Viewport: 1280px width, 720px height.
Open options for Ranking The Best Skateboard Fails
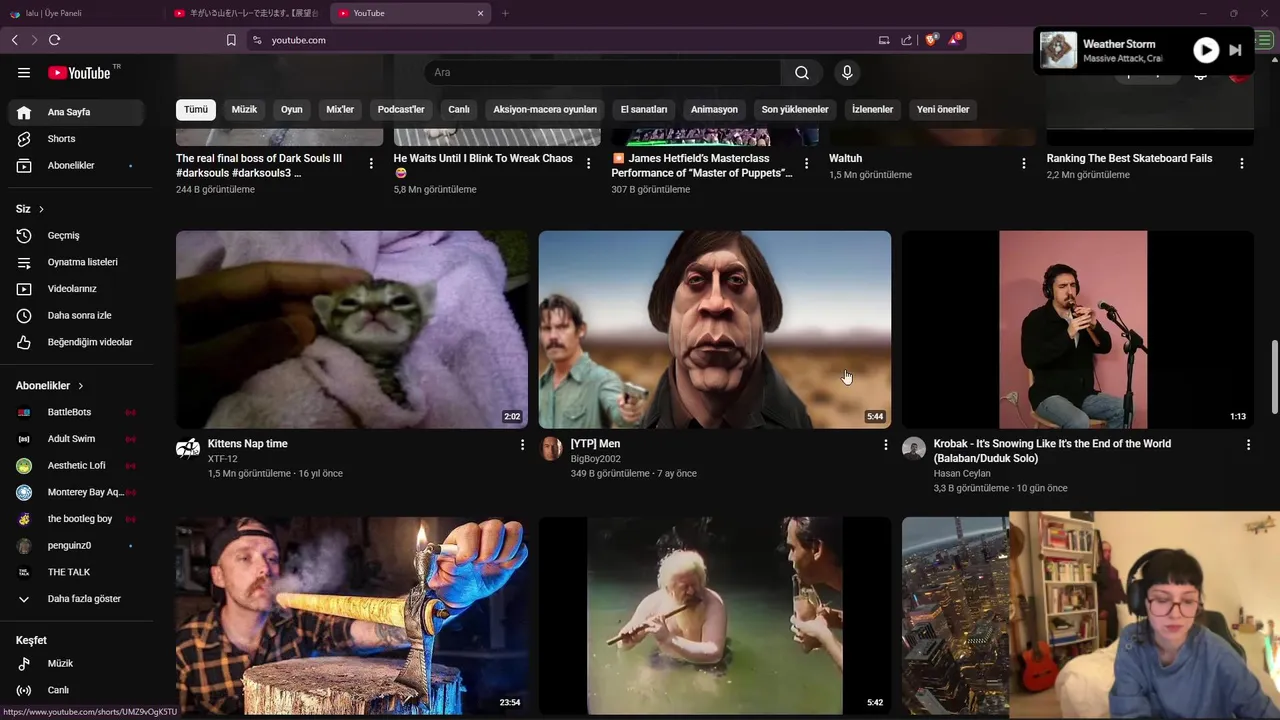pos(1242,163)
